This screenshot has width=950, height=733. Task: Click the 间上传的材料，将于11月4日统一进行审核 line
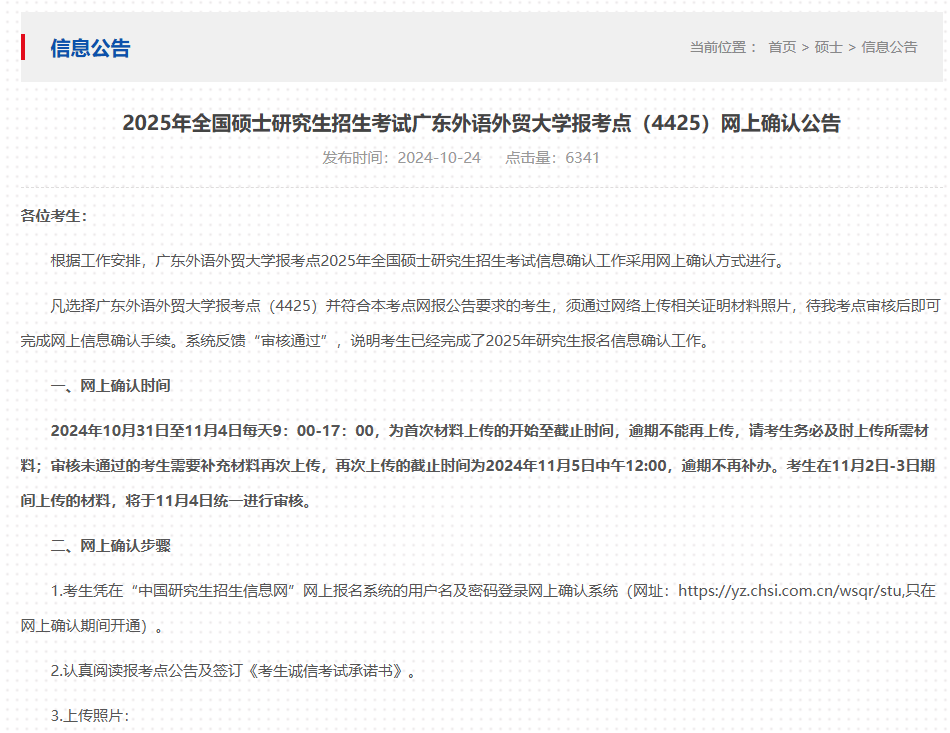coord(166,500)
